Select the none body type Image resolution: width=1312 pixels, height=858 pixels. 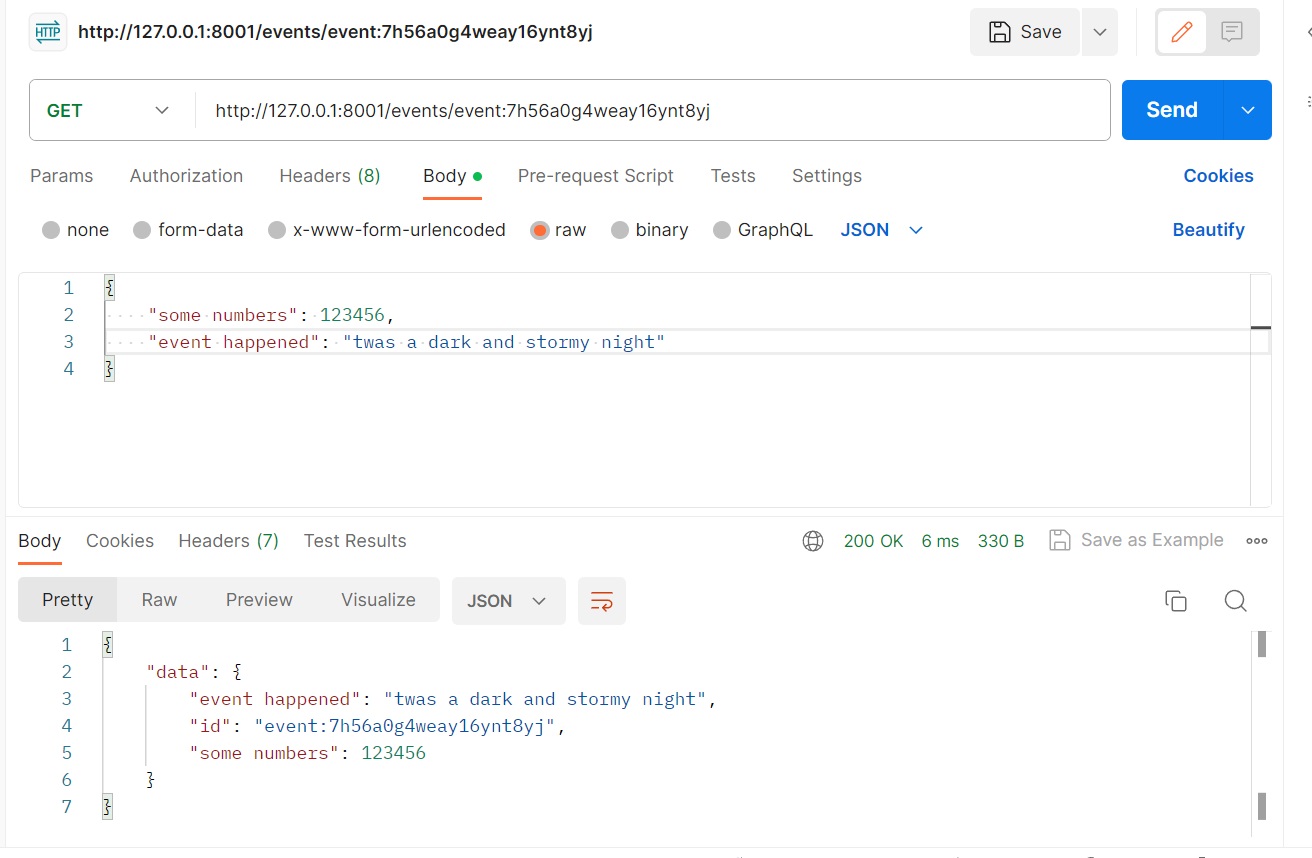tap(75, 230)
